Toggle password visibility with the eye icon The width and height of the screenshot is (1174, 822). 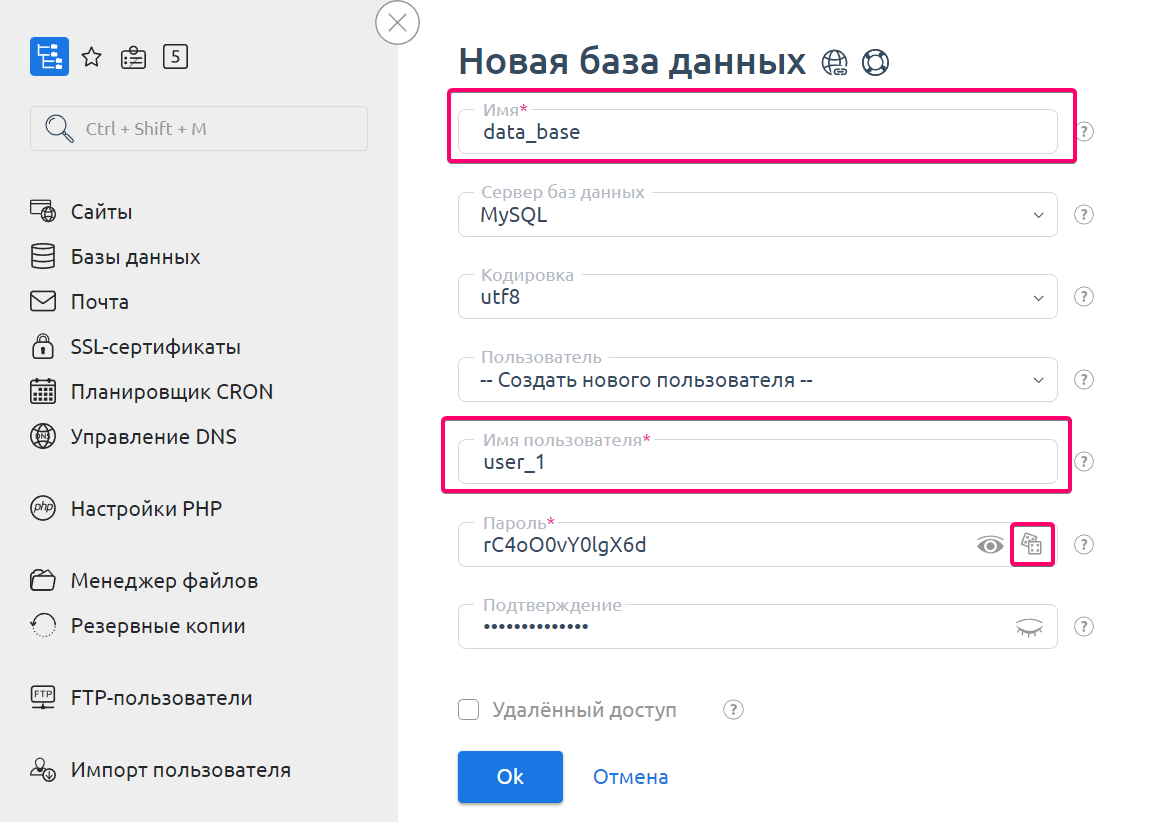tap(990, 545)
